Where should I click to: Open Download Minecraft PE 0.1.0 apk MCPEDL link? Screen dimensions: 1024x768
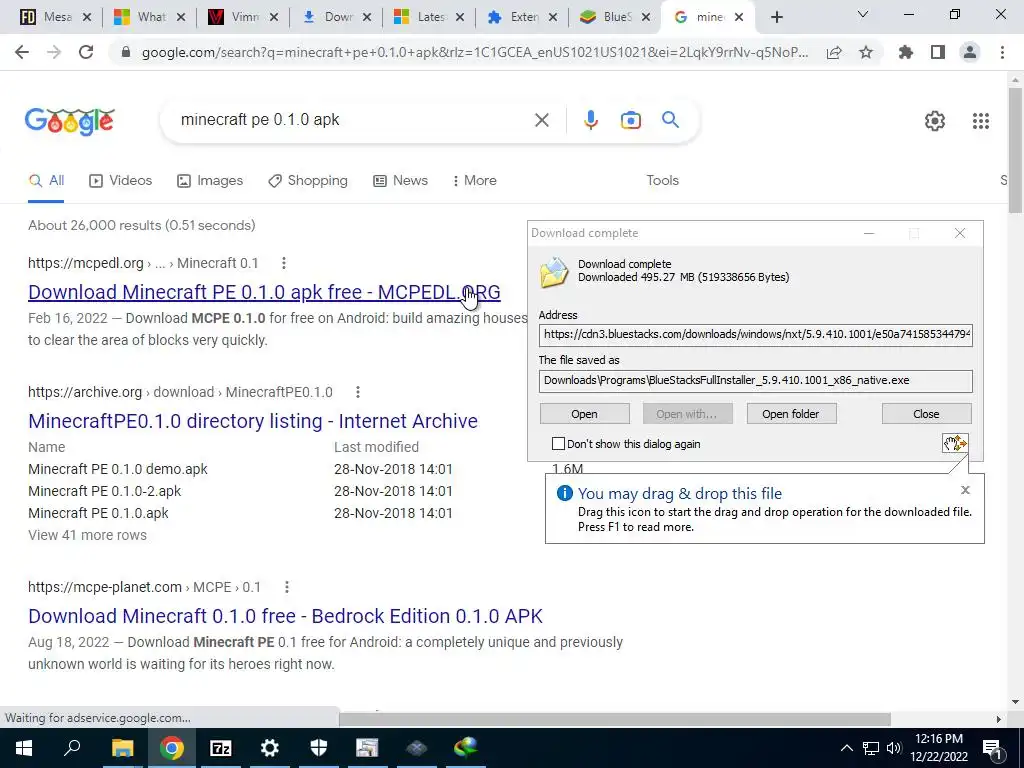(264, 292)
